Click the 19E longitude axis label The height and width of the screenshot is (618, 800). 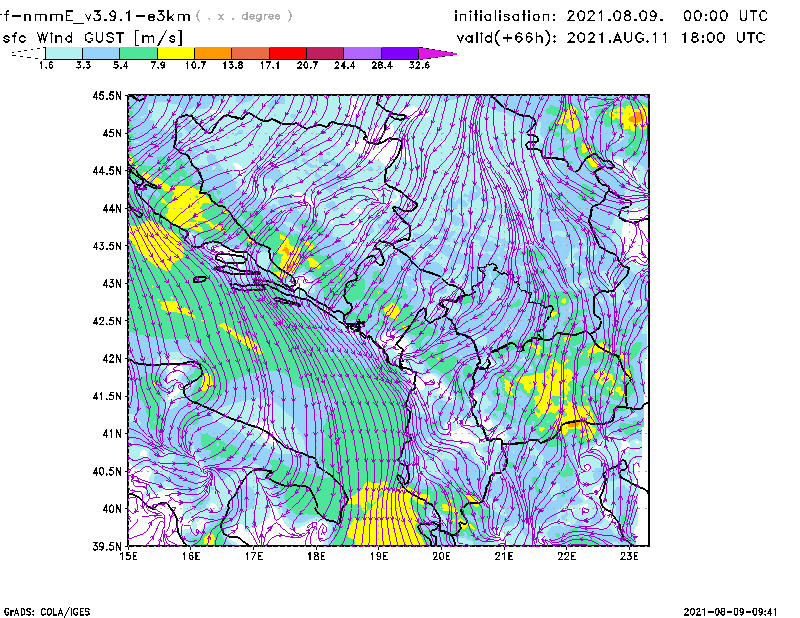coord(378,556)
